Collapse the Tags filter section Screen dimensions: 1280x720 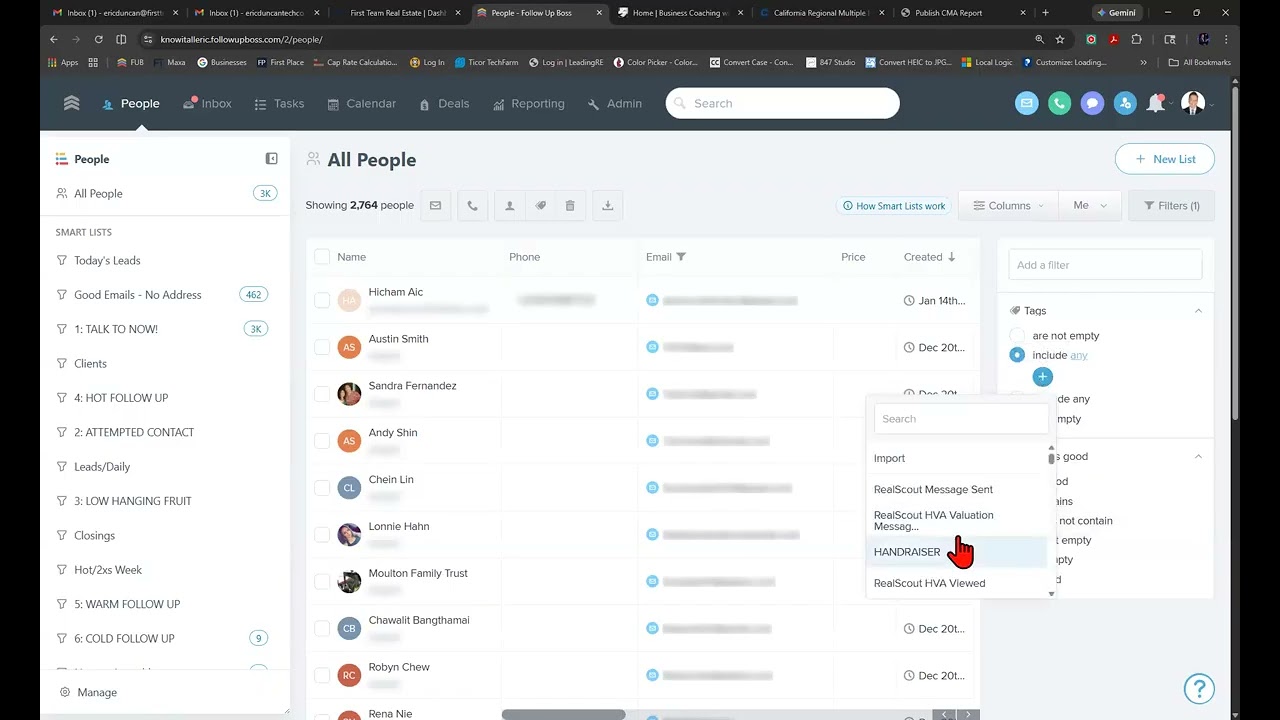click(1198, 311)
